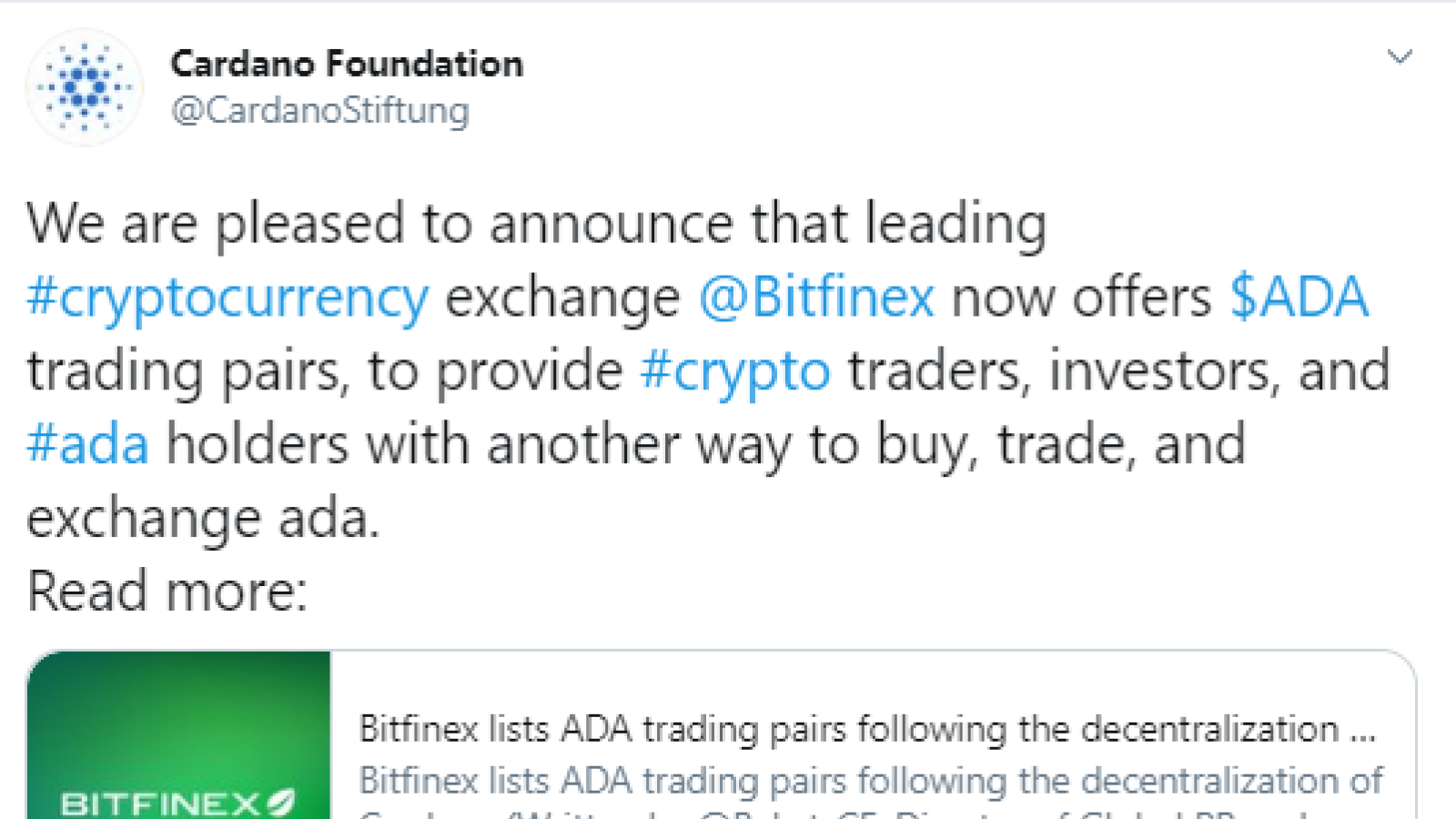Open the Cardano Foundation display name

tap(347, 64)
